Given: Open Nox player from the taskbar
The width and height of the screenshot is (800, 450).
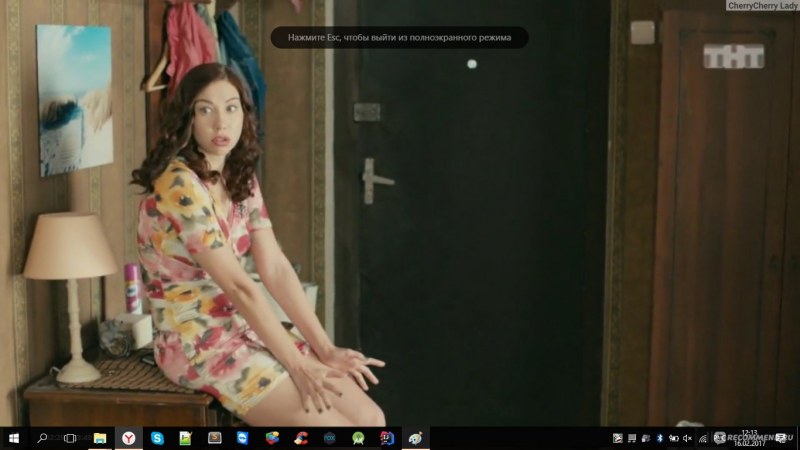Looking at the screenshot, I should tap(330, 438).
